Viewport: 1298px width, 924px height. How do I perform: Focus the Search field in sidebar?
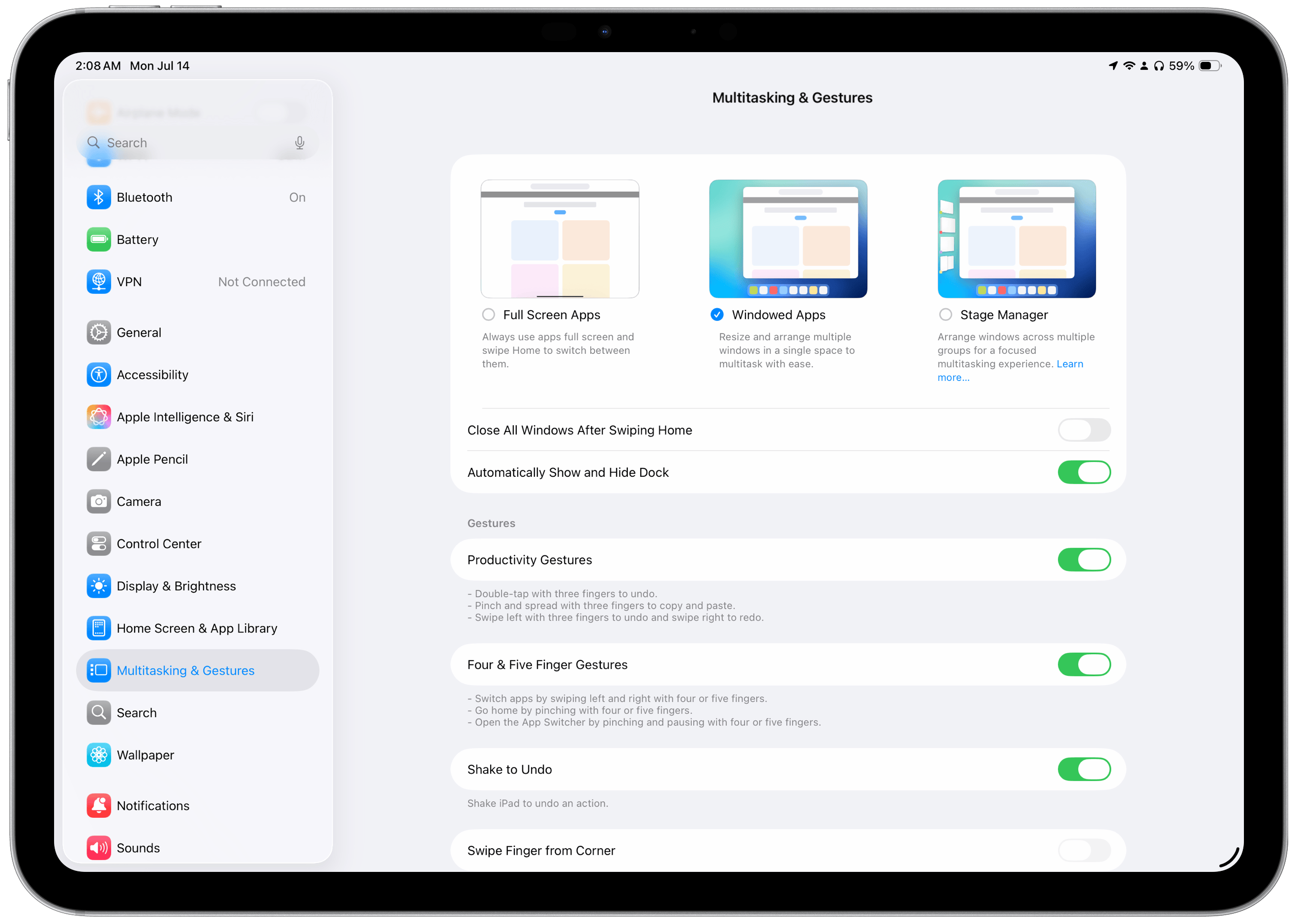(x=198, y=143)
